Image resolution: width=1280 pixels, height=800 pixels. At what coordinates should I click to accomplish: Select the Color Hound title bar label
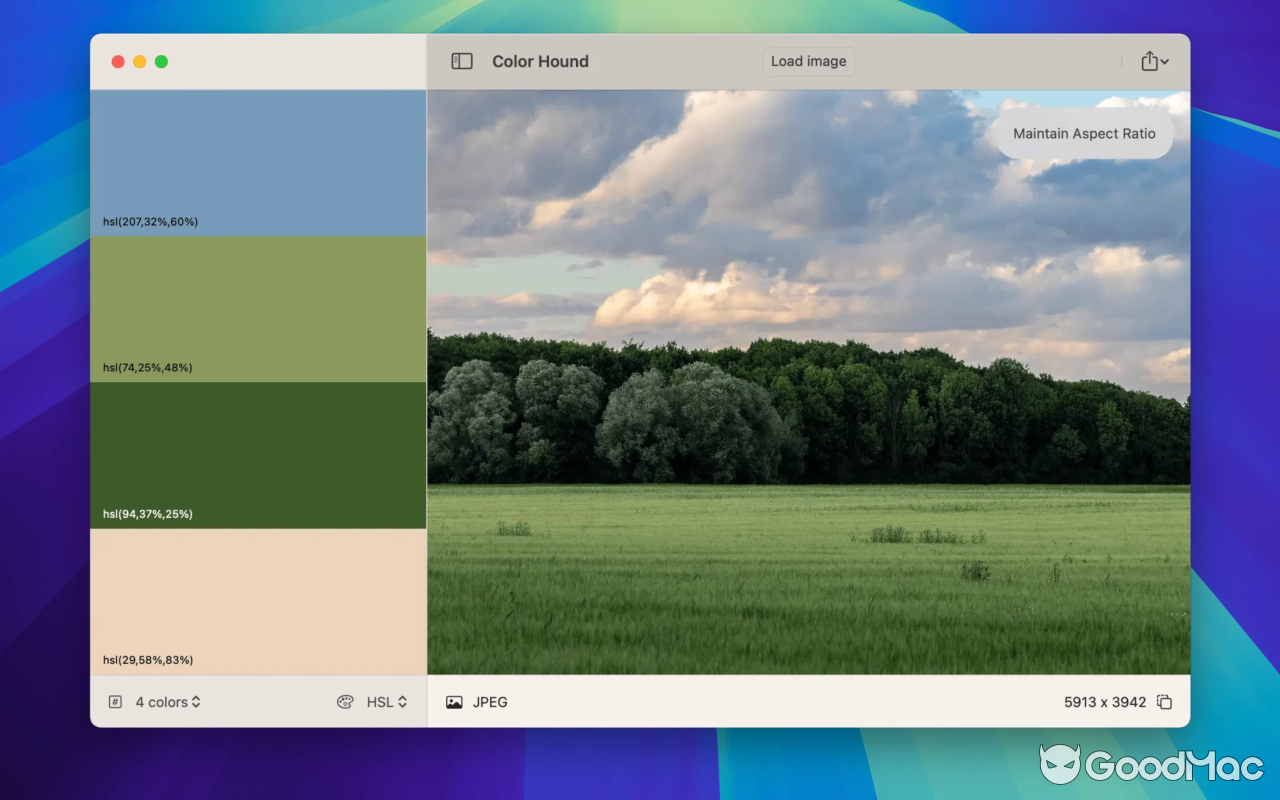tap(540, 61)
